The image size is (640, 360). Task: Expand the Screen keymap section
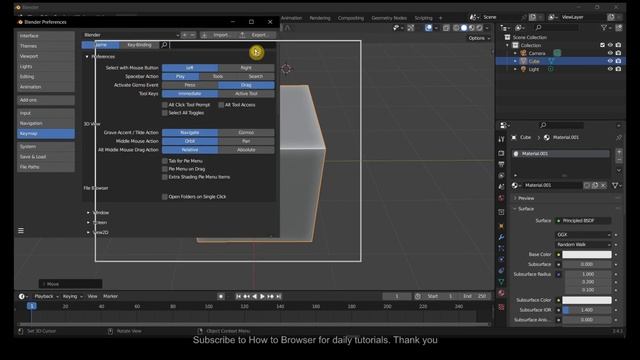coord(88,222)
